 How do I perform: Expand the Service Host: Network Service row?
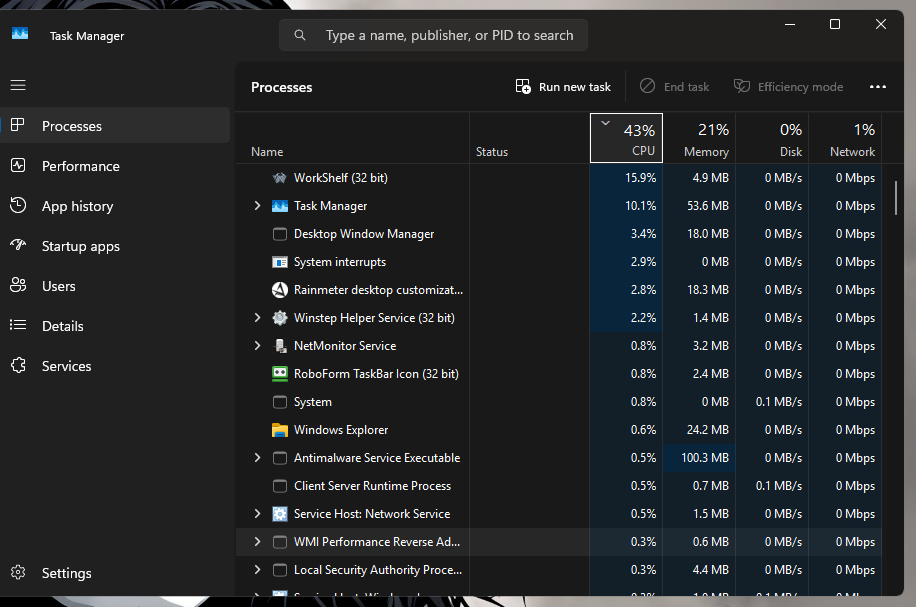[x=257, y=514]
